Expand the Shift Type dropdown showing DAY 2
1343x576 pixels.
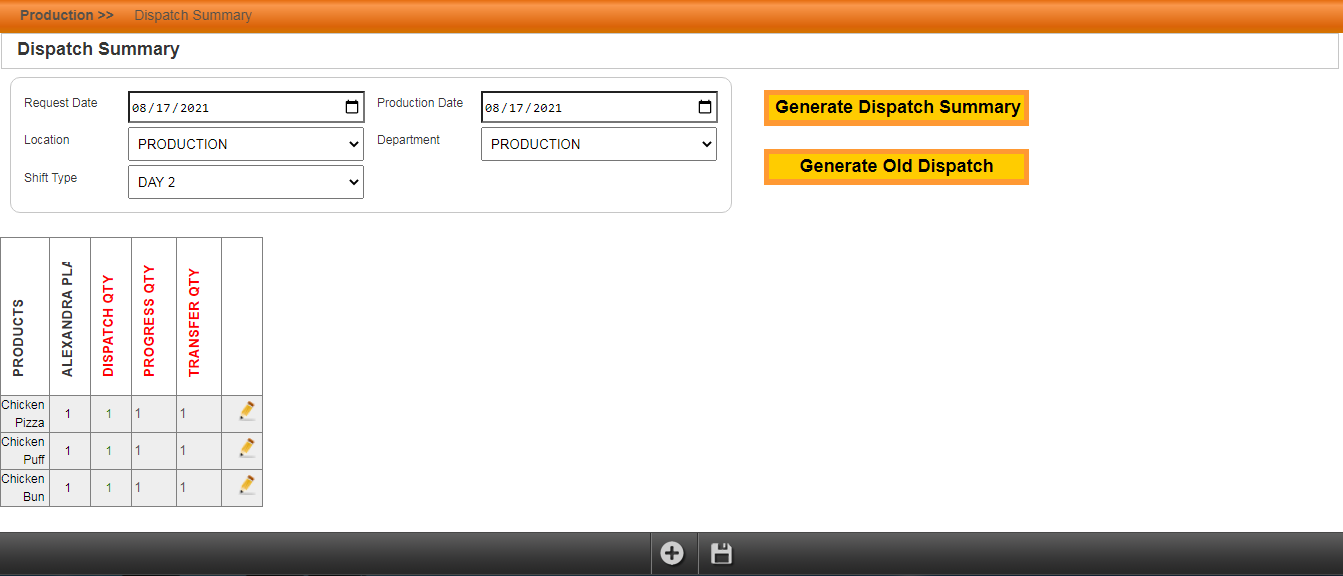(246, 182)
